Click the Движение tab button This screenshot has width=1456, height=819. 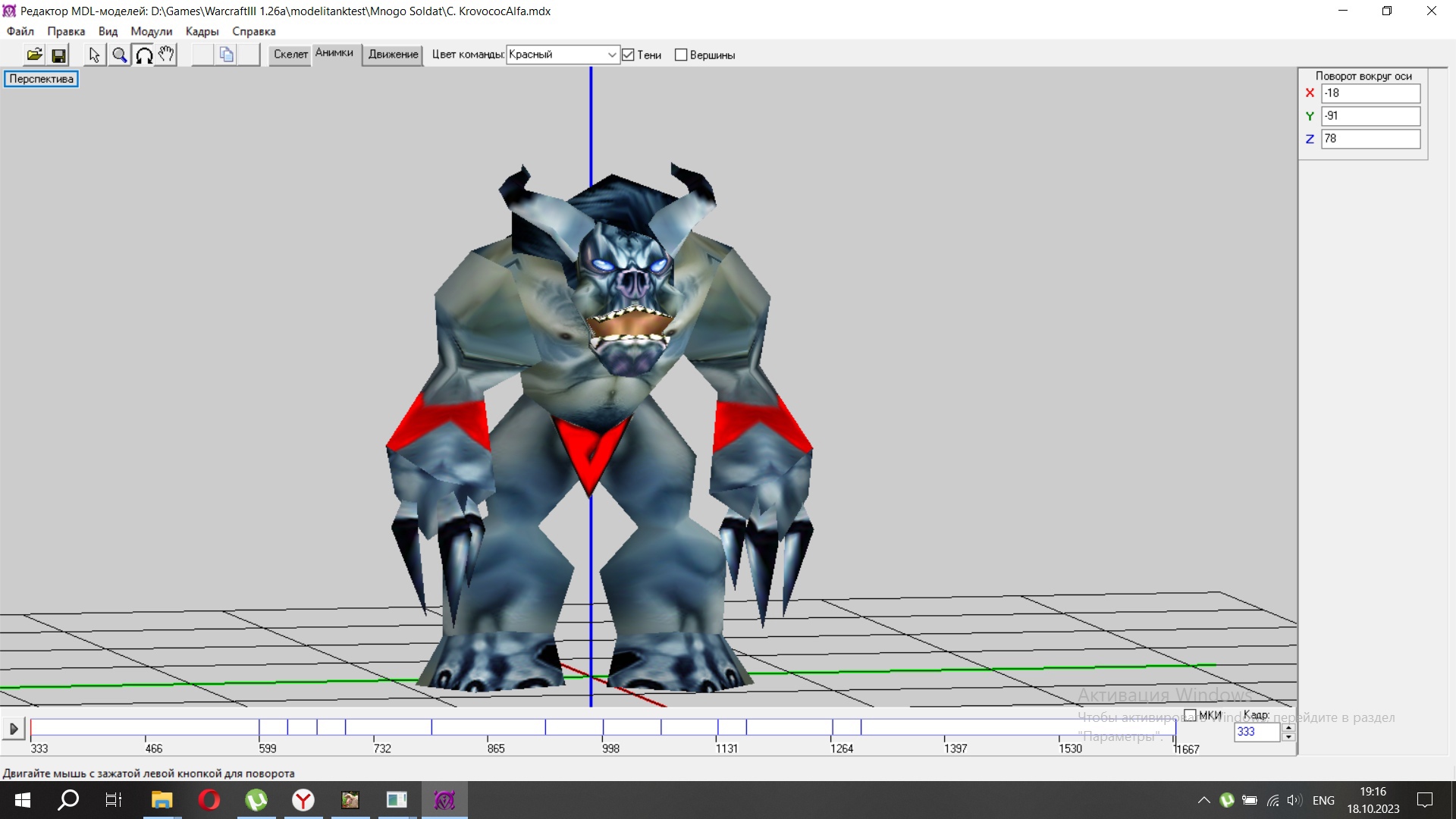tap(393, 54)
